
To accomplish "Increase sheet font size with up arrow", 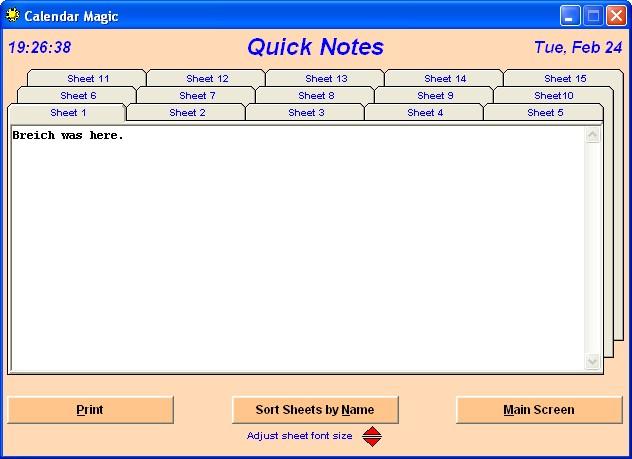I will (x=372, y=431).
